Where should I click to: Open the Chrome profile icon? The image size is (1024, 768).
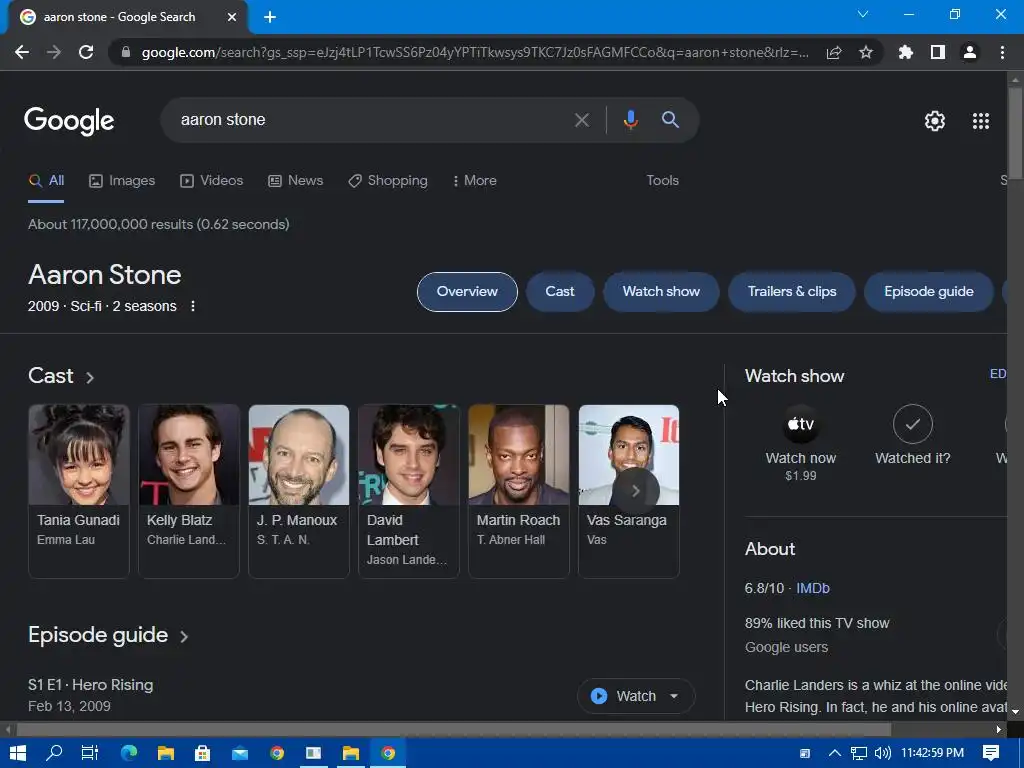tap(970, 52)
